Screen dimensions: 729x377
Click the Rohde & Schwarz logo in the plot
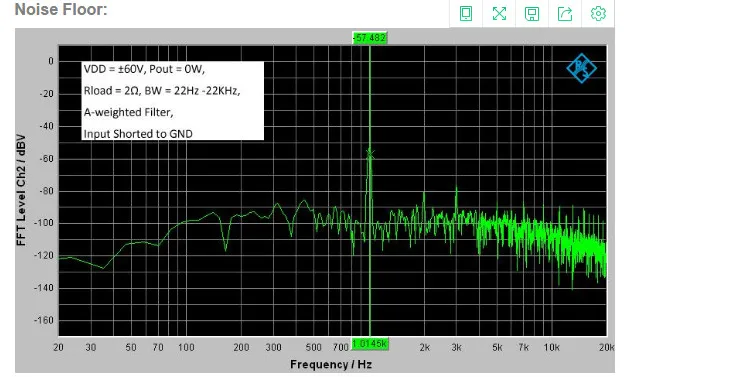point(582,68)
